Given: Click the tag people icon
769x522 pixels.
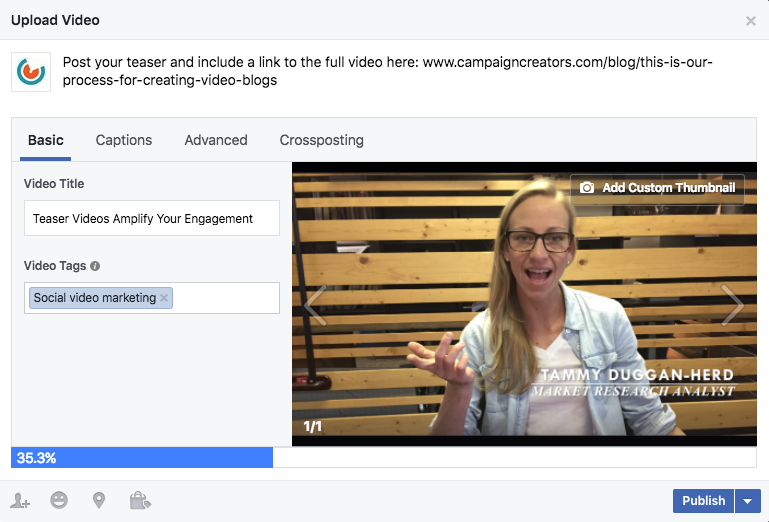Looking at the screenshot, I should pyautogui.click(x=20, y=500).
